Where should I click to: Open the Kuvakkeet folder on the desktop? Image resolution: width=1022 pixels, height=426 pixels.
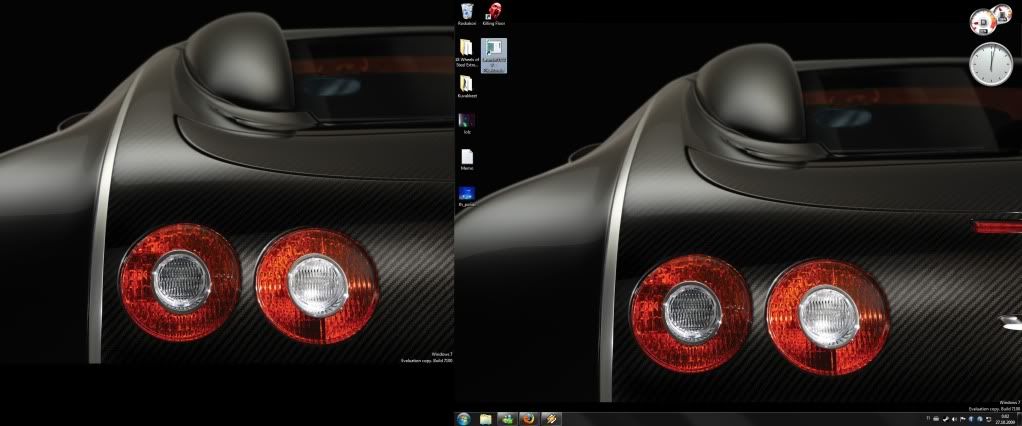click(x=467, y=87)
